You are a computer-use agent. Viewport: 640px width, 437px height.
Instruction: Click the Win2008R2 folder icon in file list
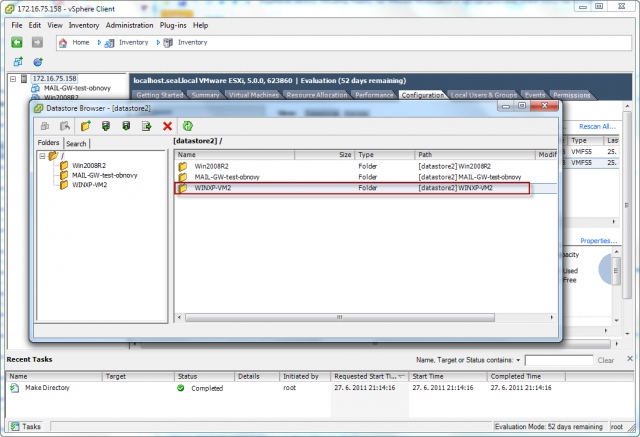[183, 166]
